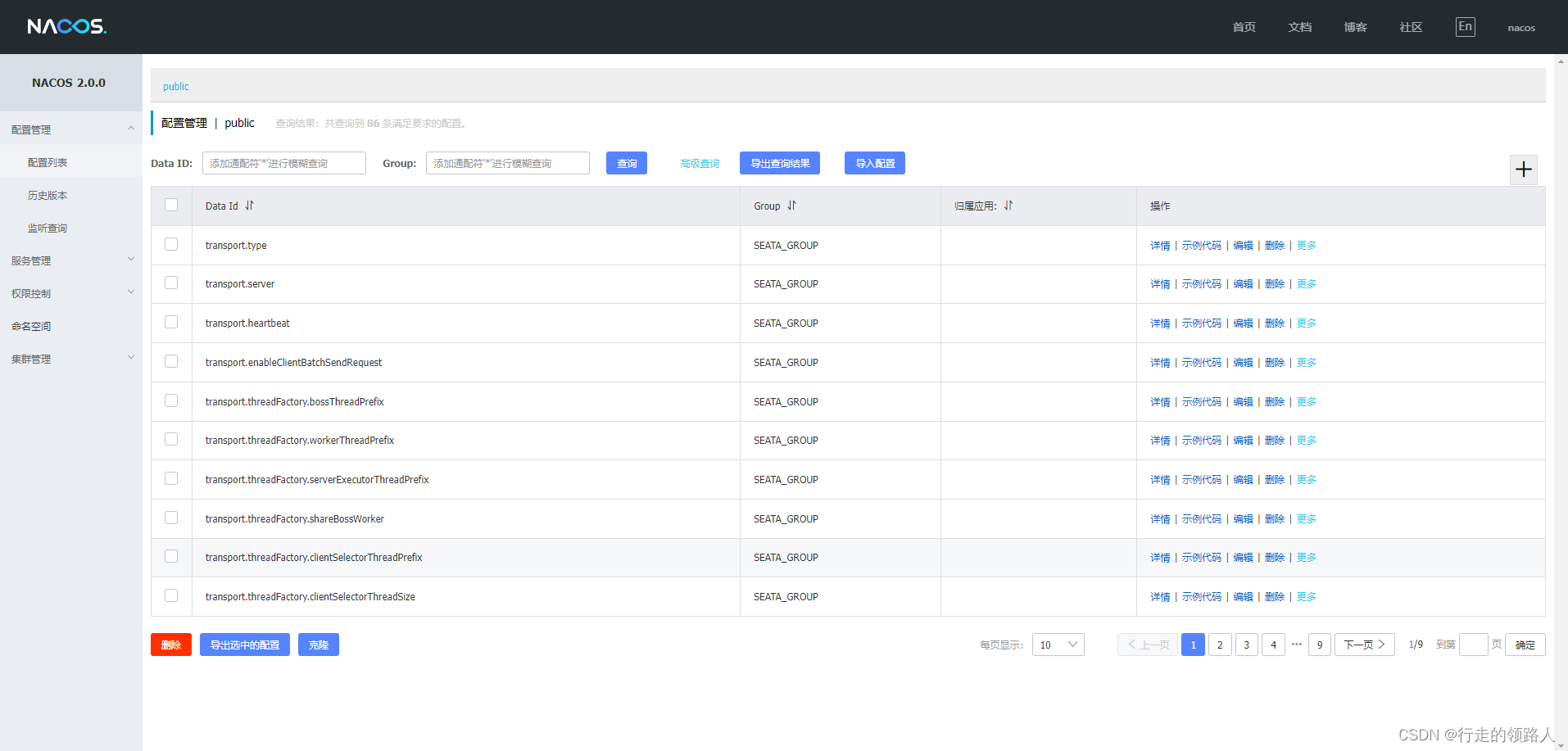
Task: Click 导出选中的配置 button
Action: tap(245, 645)
